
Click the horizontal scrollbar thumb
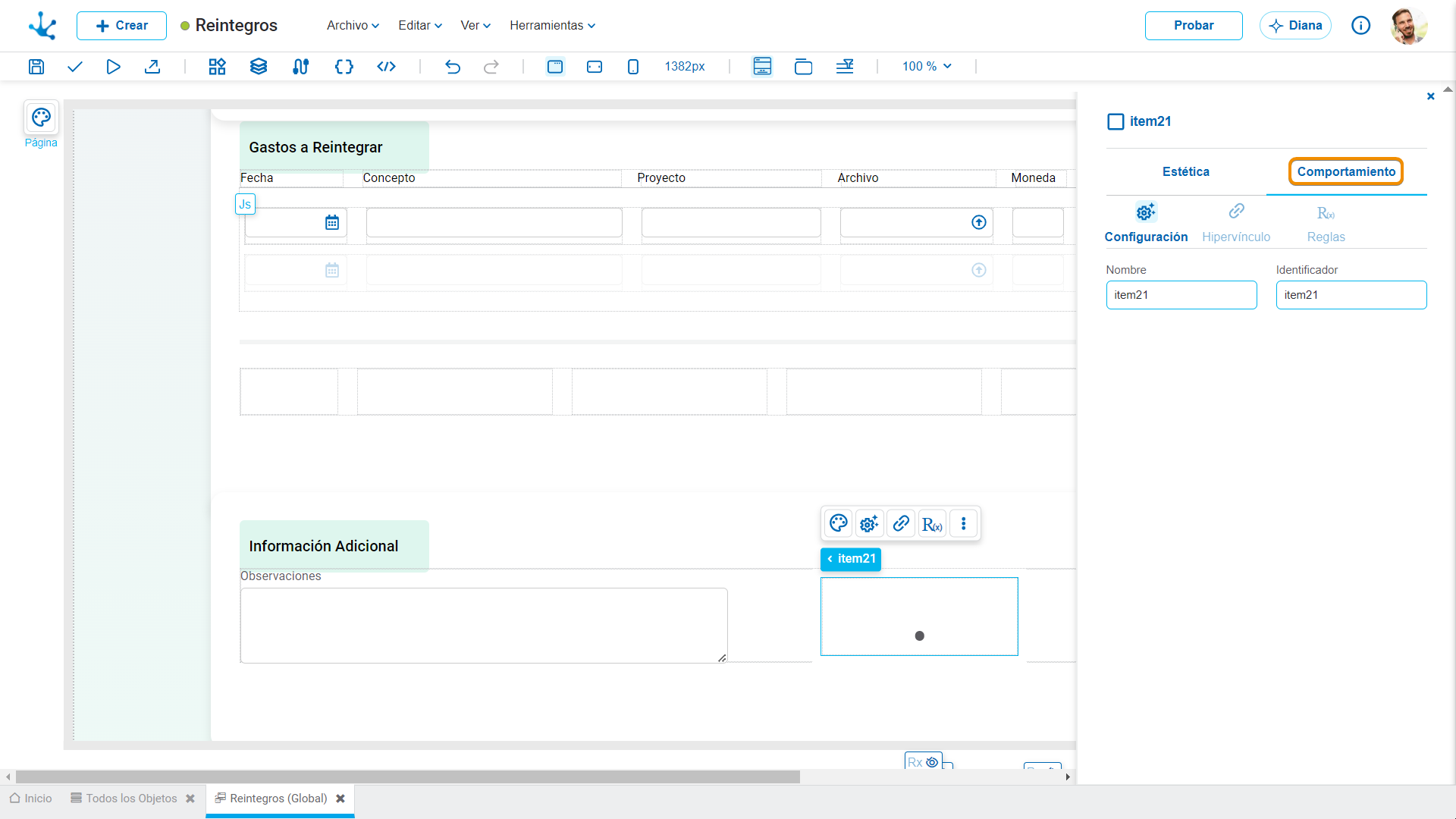click(x=408, y=777)
